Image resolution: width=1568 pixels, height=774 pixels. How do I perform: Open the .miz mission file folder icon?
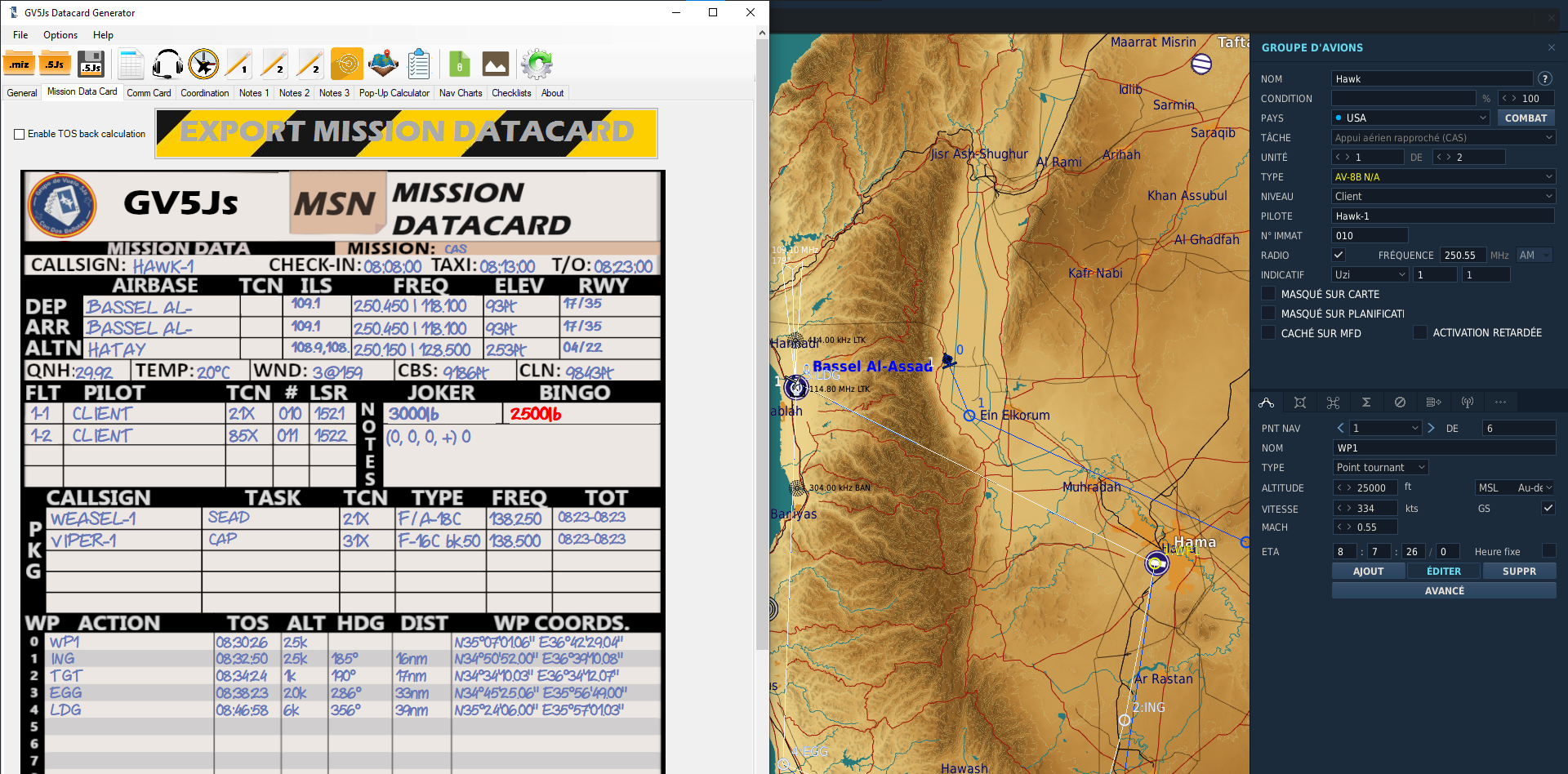coord(19,64)
